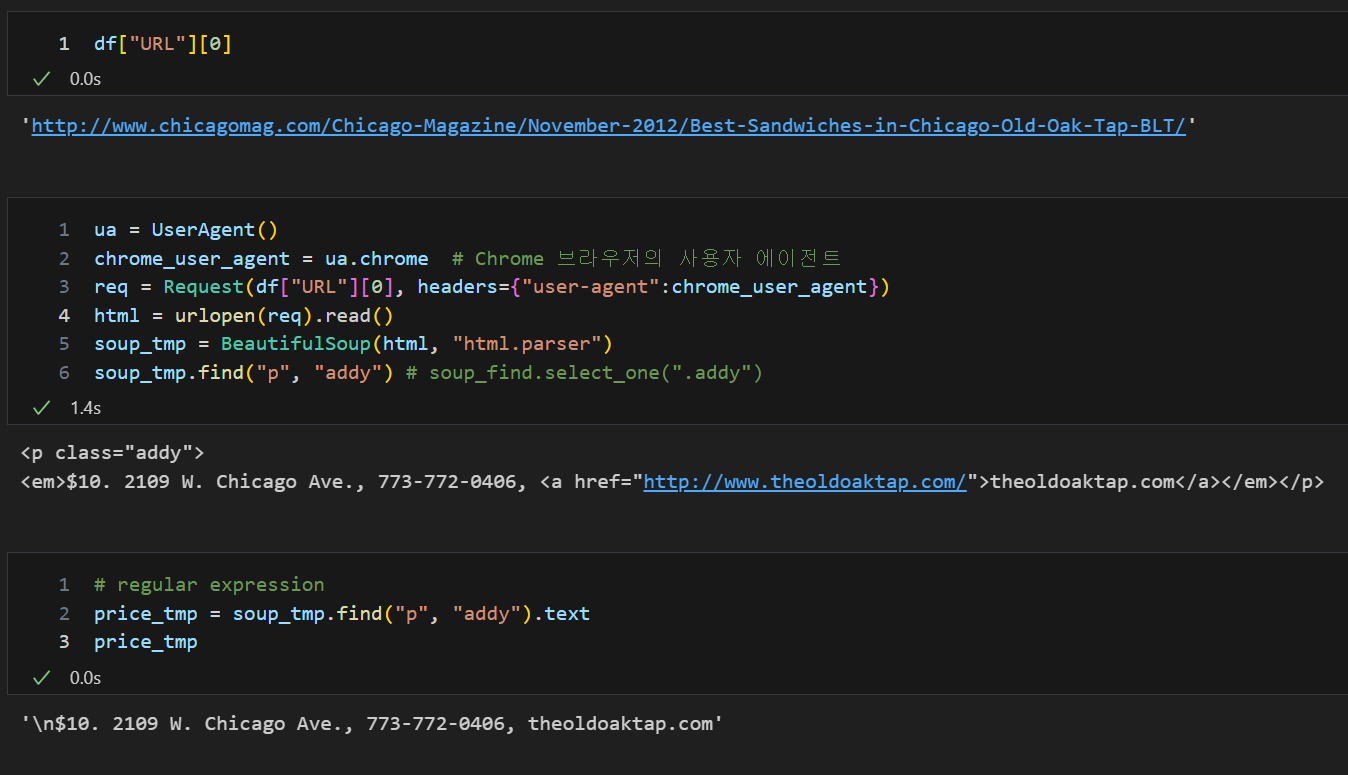Click execution time 1.4s
Screen dimensions: 1348x775
coord(85,408)
